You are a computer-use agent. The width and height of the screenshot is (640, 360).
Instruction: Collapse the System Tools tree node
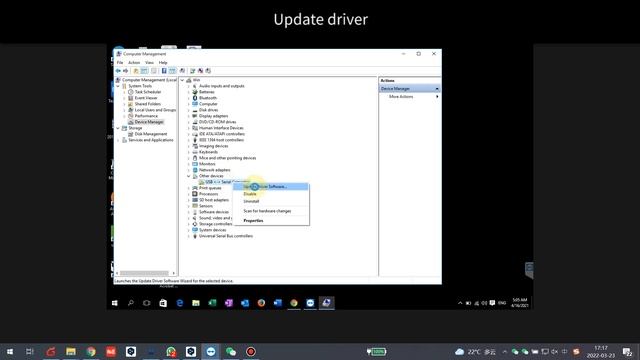(118, 86)
